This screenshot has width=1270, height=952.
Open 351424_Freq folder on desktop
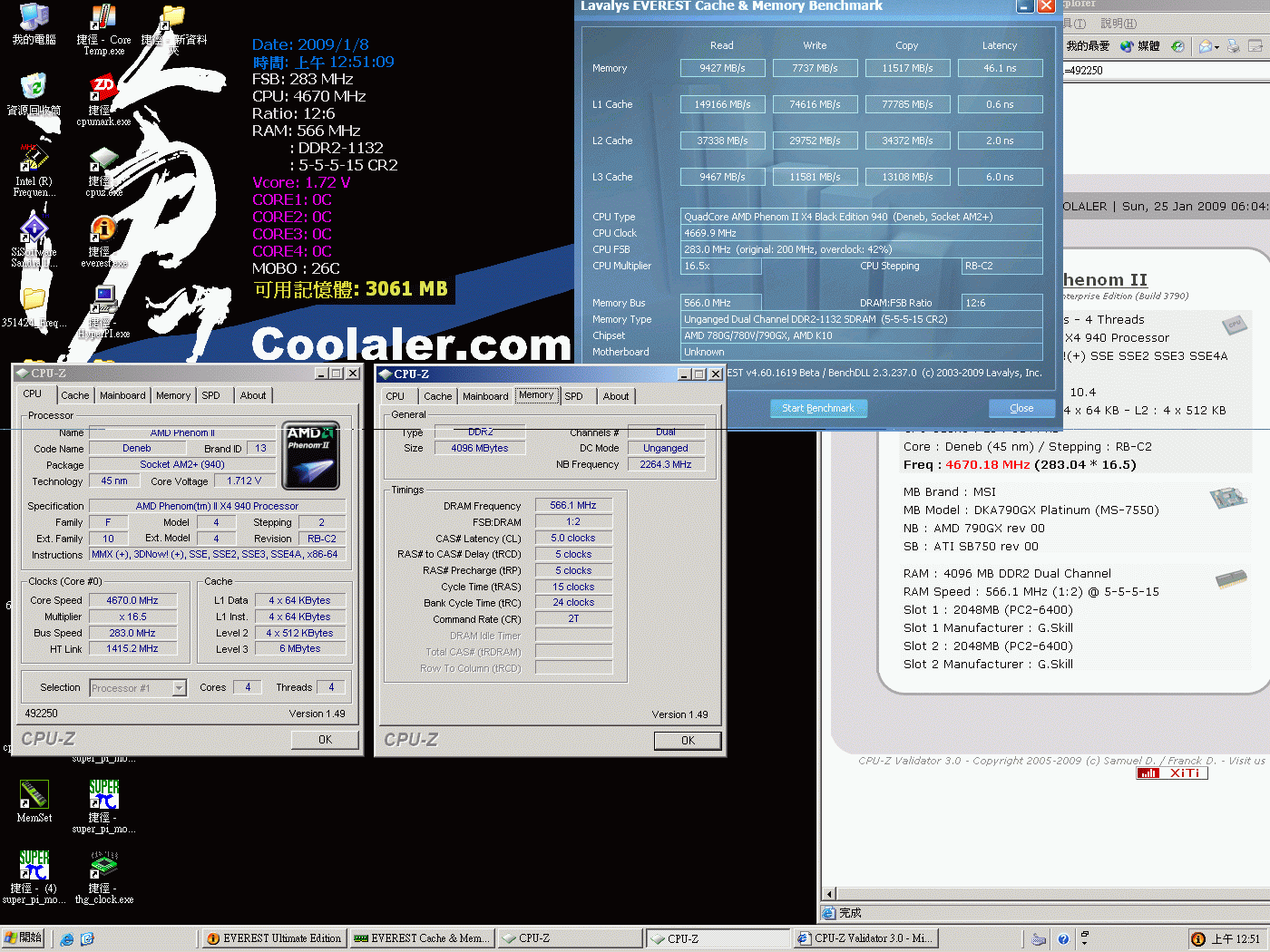[x=34, y=308]
